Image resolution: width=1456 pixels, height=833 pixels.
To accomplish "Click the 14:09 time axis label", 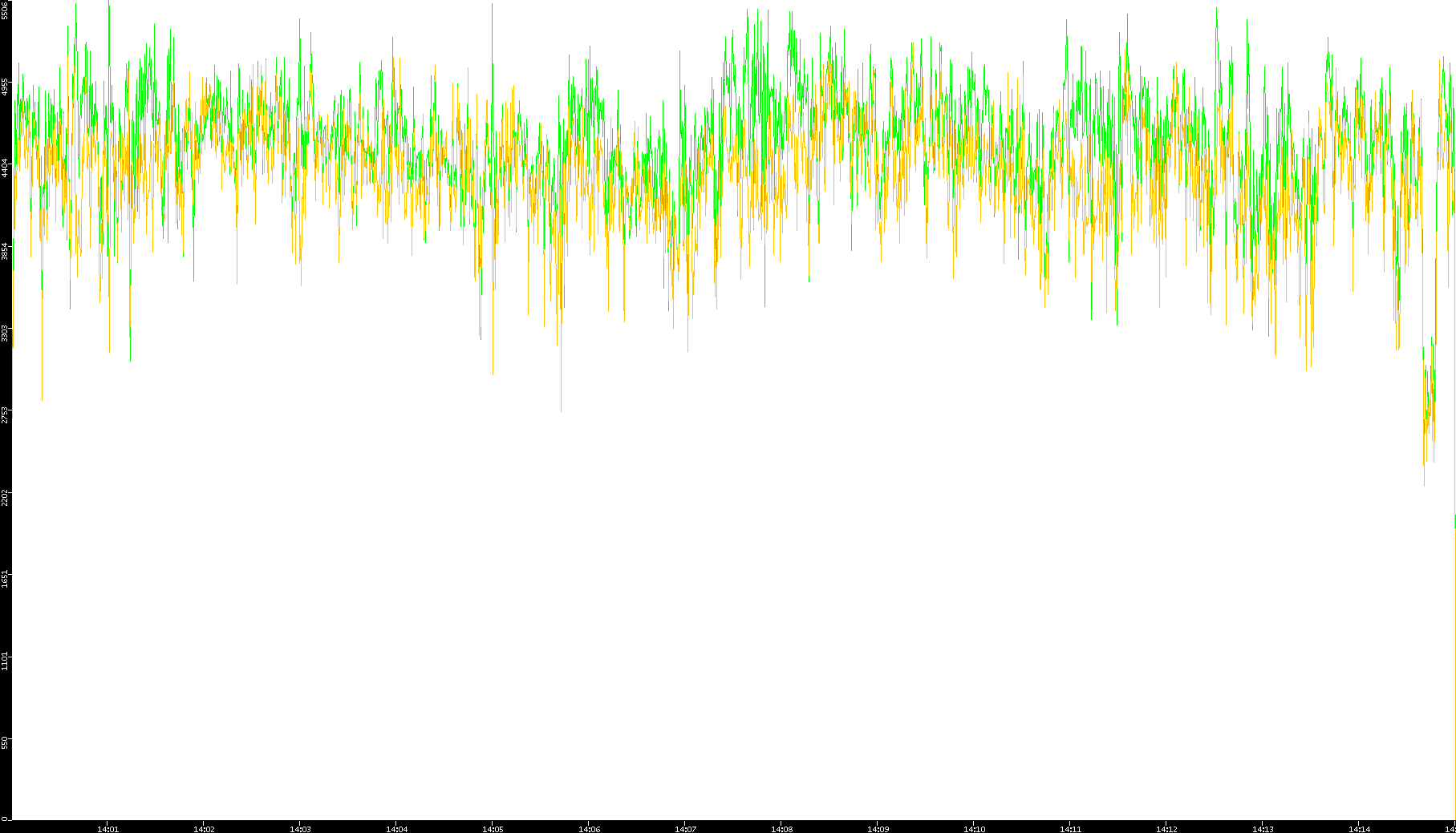I will [878, 829].
